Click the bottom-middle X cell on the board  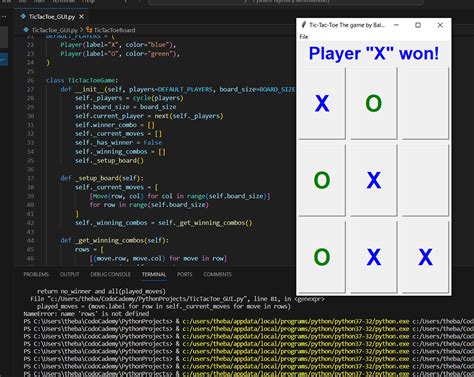374,257
